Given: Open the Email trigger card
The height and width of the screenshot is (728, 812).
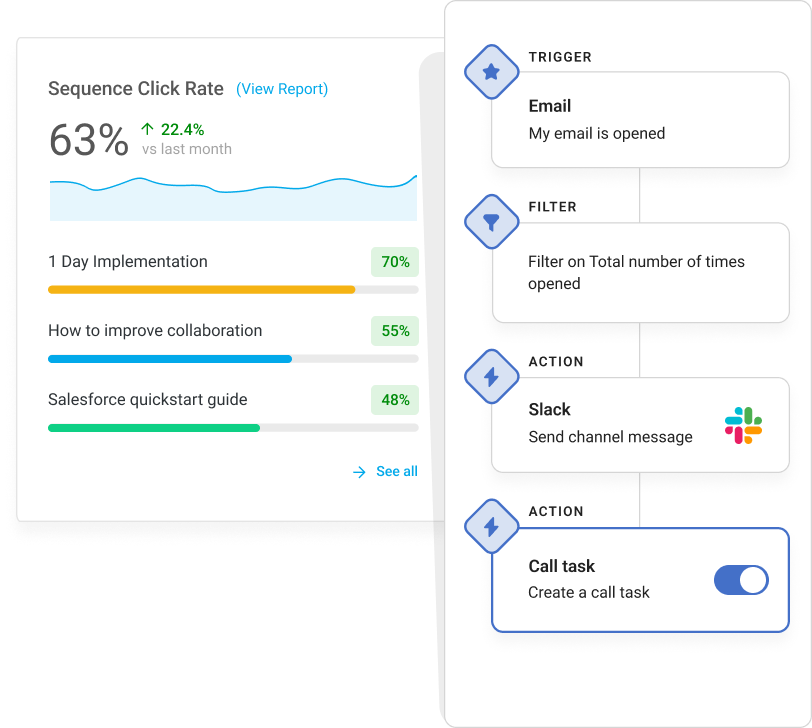Looking at the screenshot, I should pyautogui.click(x=640, y=120).
